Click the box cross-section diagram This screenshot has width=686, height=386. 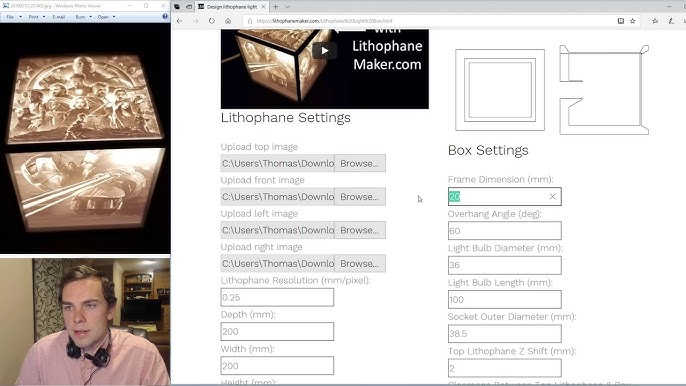[x=604, y=90]
